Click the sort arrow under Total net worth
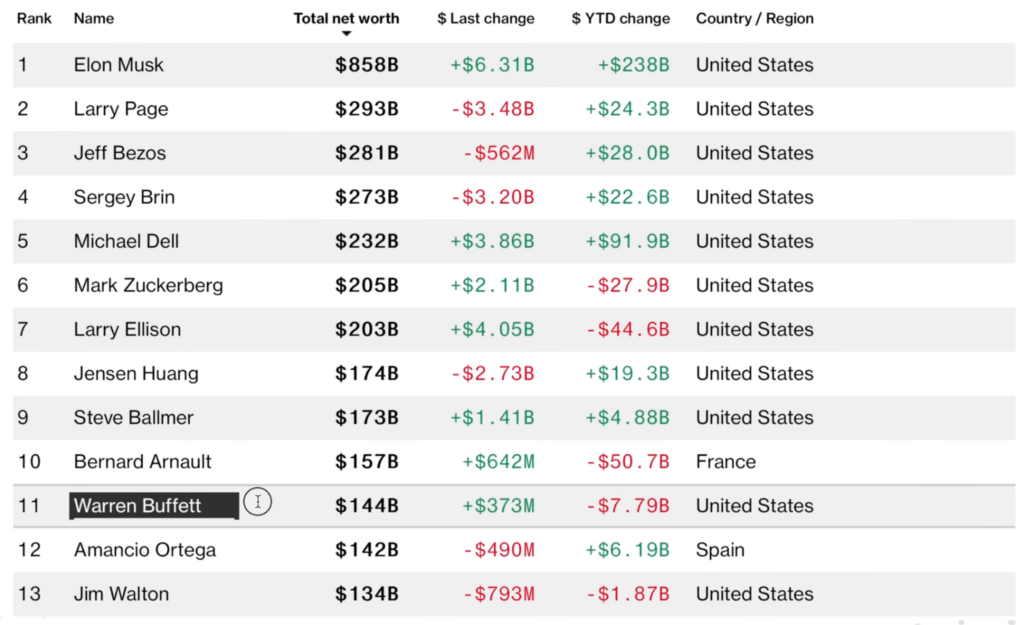The width and height of the screenshot is (1024, 625). pyautogui.click(x=347, y=33)
